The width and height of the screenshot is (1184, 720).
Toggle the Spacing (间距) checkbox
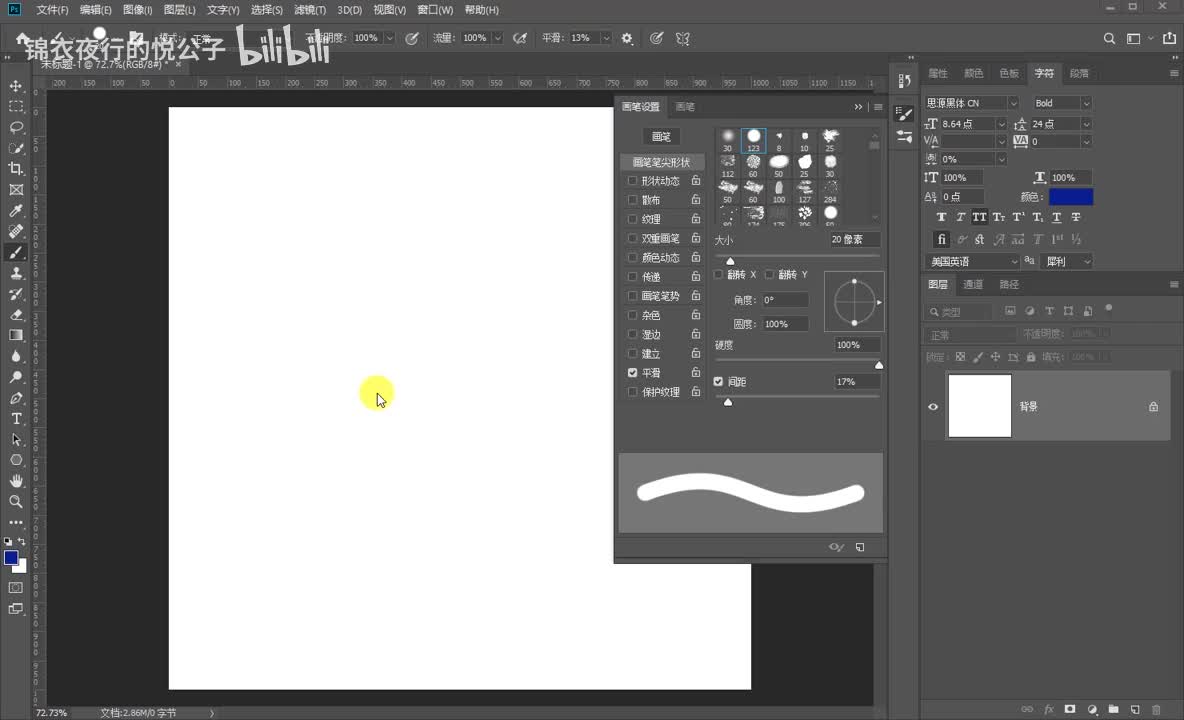(x=718, y=382)
